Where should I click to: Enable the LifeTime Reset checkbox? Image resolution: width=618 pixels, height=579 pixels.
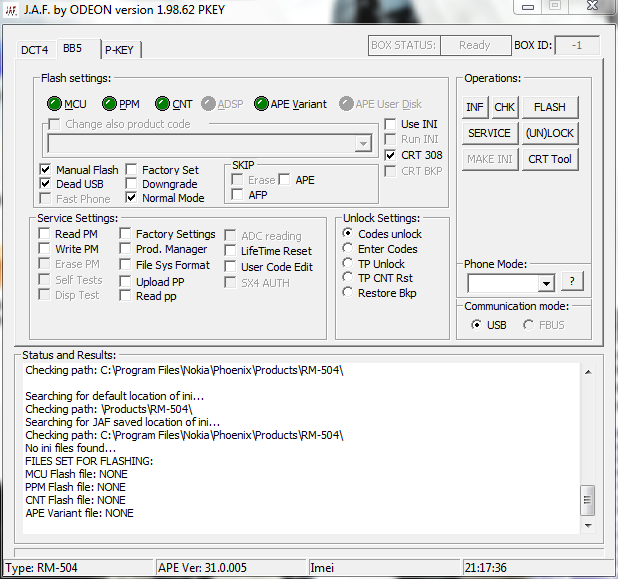230,251
